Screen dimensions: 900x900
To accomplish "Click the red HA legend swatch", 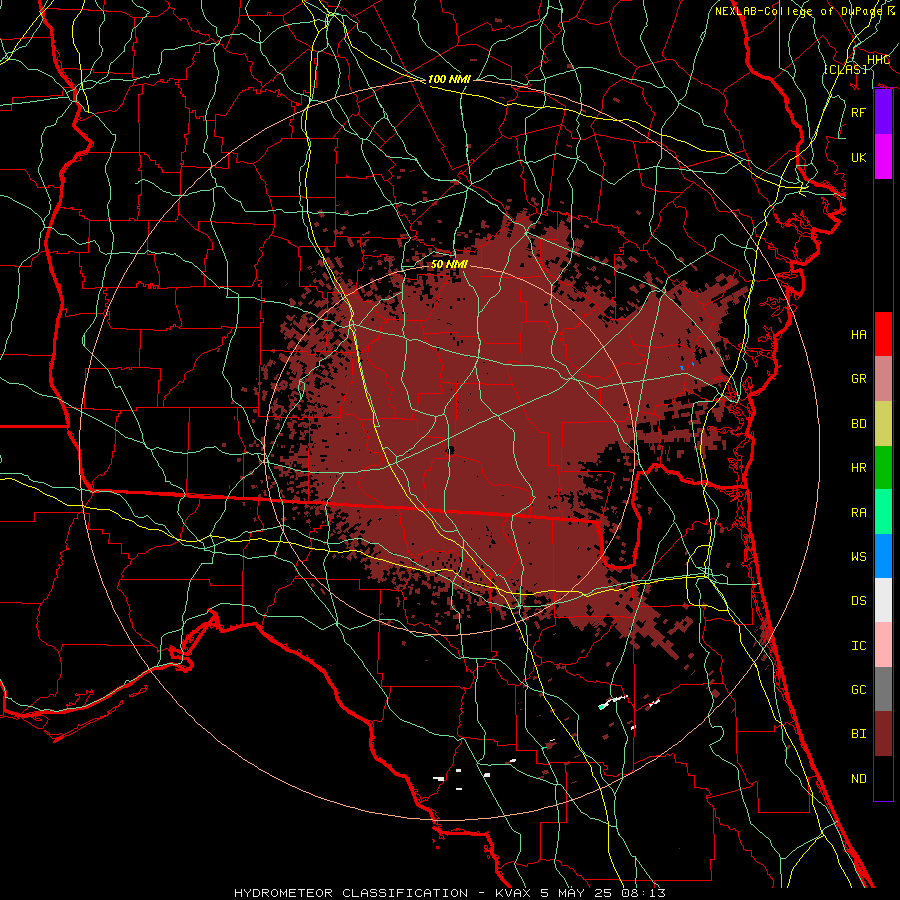I will pyautogui.click(x=883, y=334).
